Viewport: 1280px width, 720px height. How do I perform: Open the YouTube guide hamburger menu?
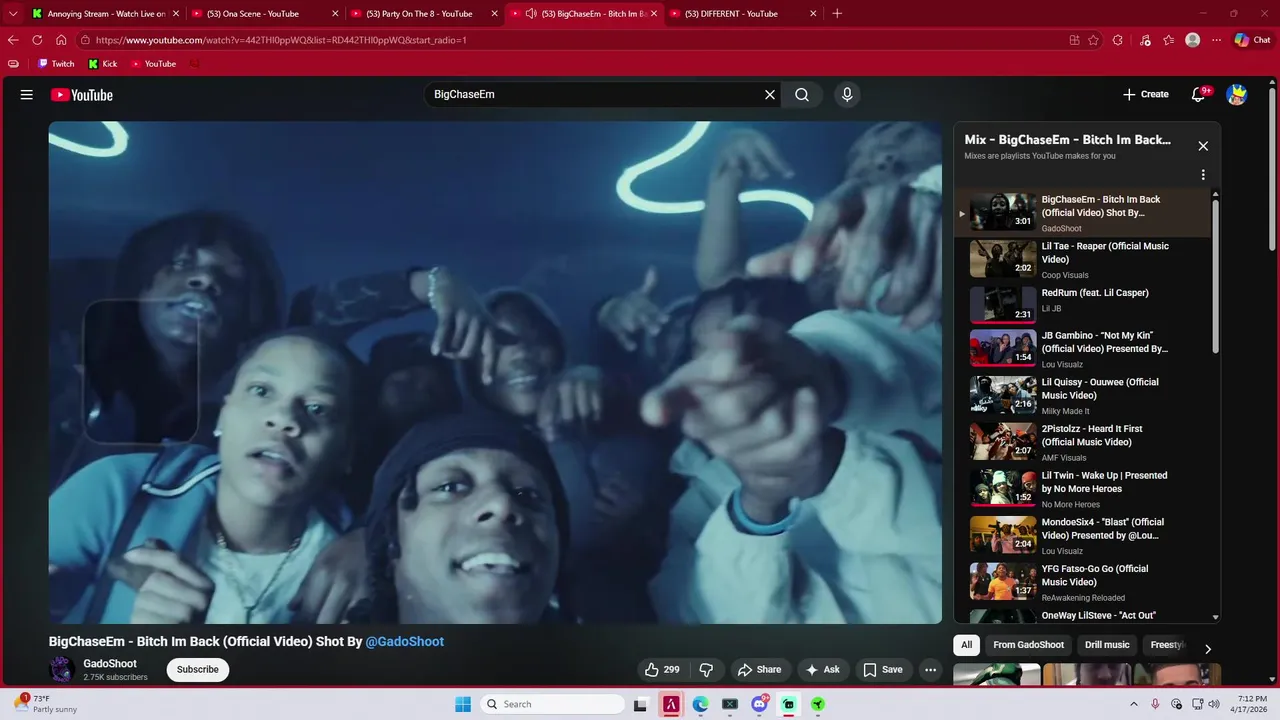click(27, 95)
